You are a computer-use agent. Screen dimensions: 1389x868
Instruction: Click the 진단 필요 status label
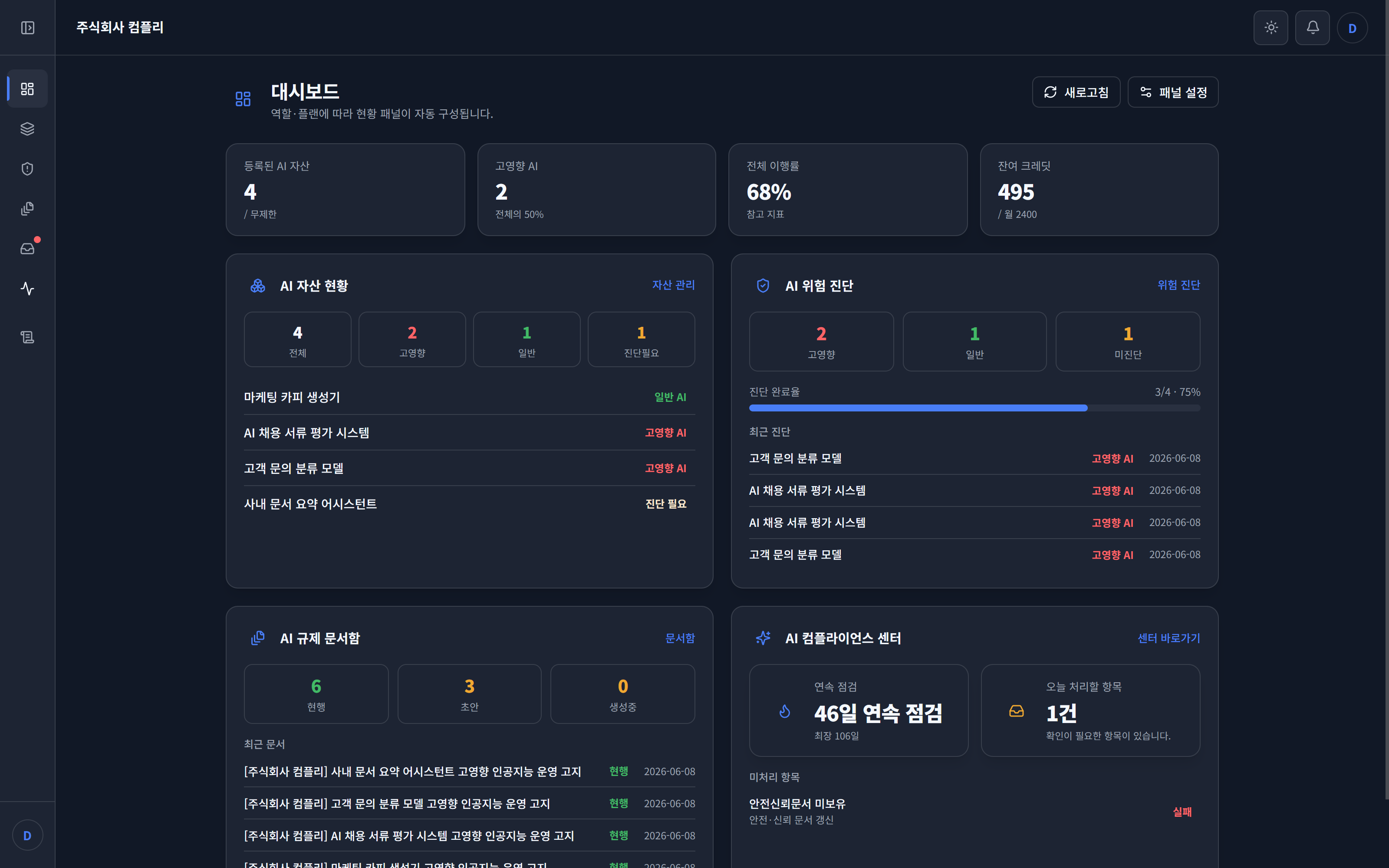tap(666, 504)
